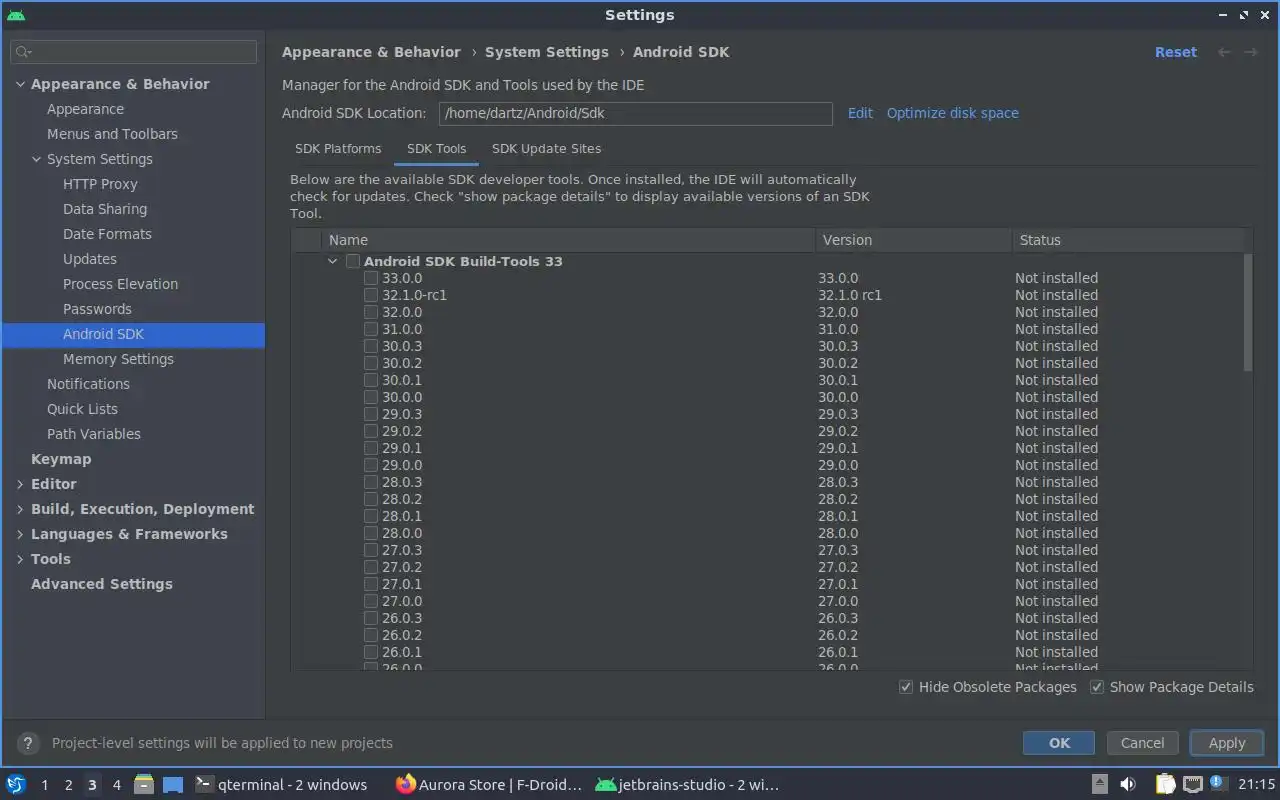
Task: Click the Reset link
Action: (x=1175, y=52)
